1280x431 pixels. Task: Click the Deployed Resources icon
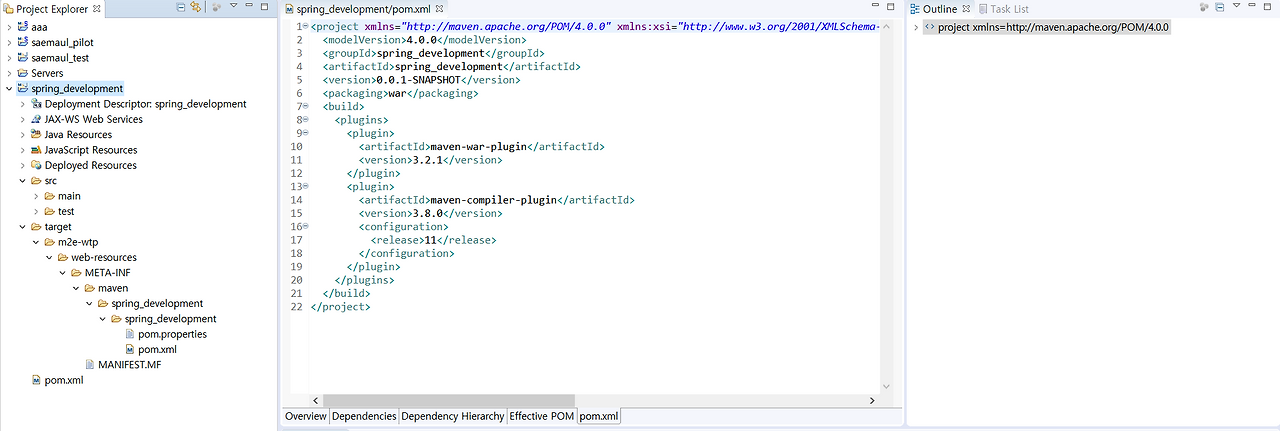coord(36,165)
